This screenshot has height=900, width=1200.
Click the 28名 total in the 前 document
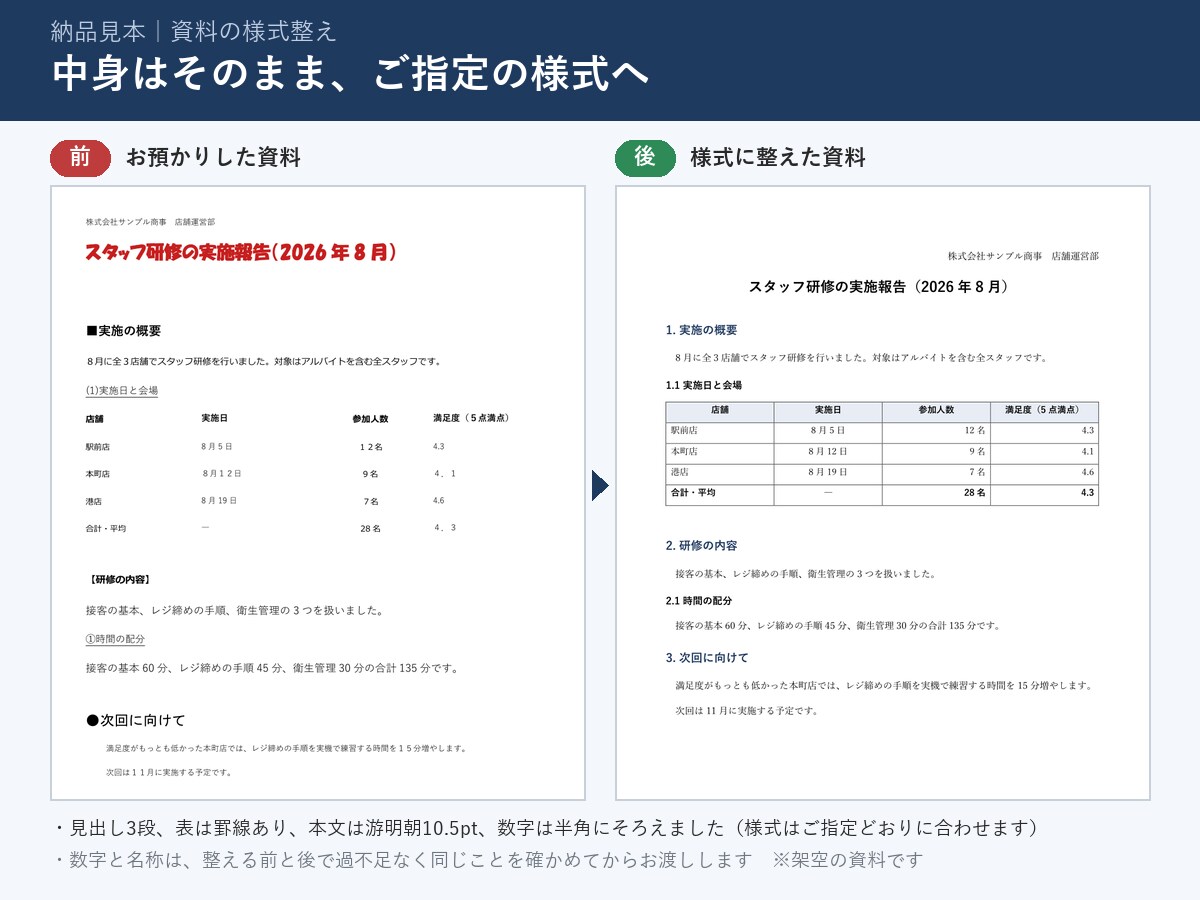click(x=370, y=528)
